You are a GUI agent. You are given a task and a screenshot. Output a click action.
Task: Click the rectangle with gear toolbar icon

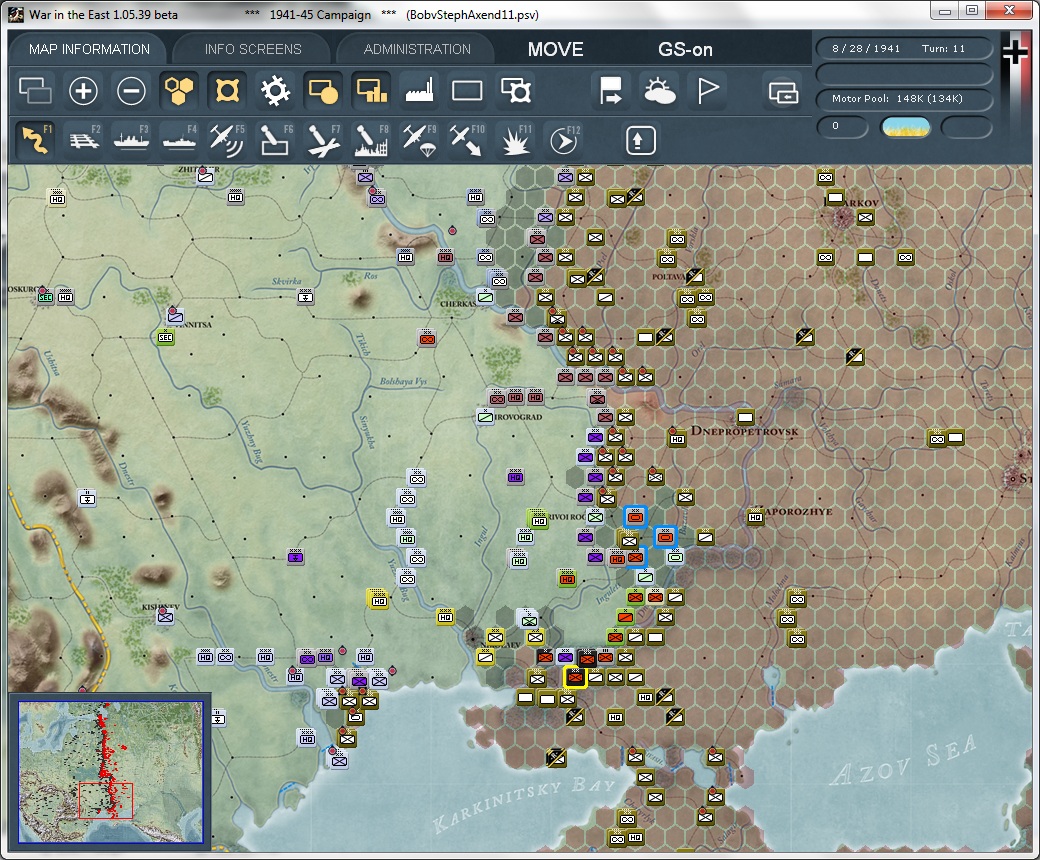pyautogui.click(x=515, y=90)
